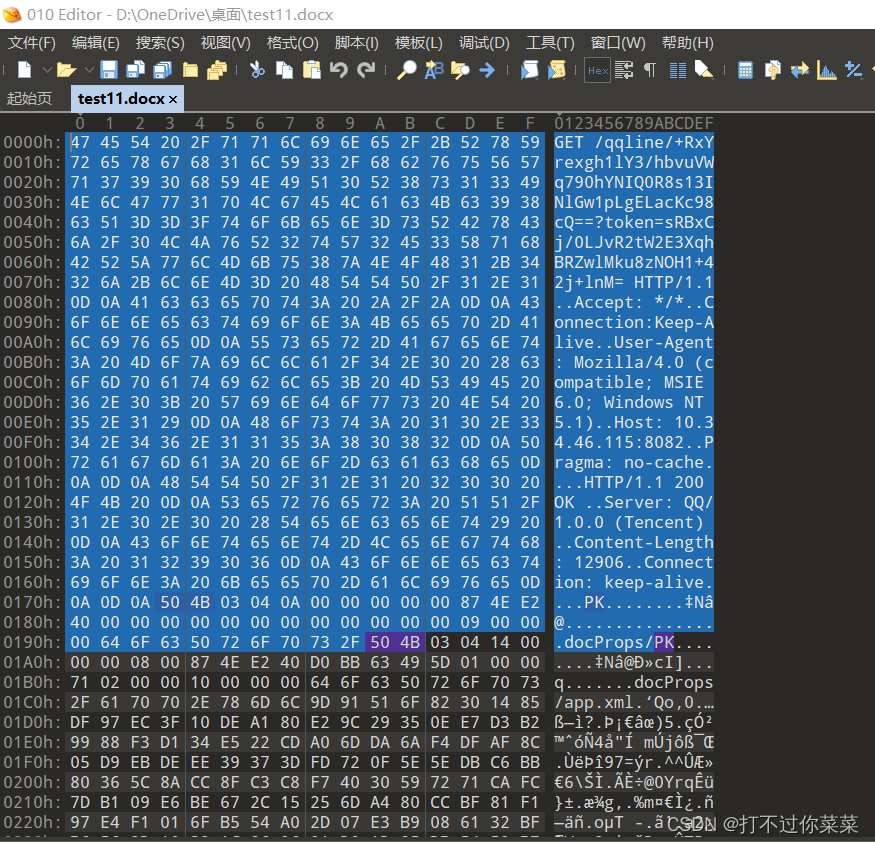
Task: Click the Check Sum question icon
Action: (772, 70)
